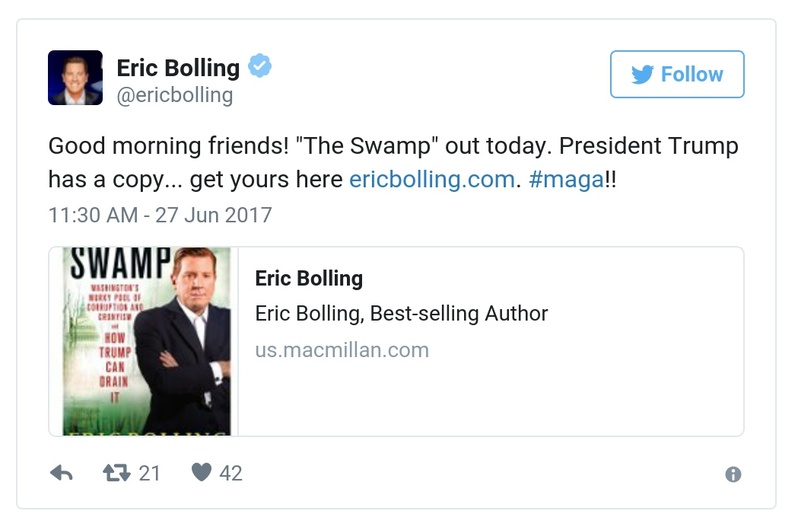Click the us.macmillan.com card domain

click(x=342, y=350)
